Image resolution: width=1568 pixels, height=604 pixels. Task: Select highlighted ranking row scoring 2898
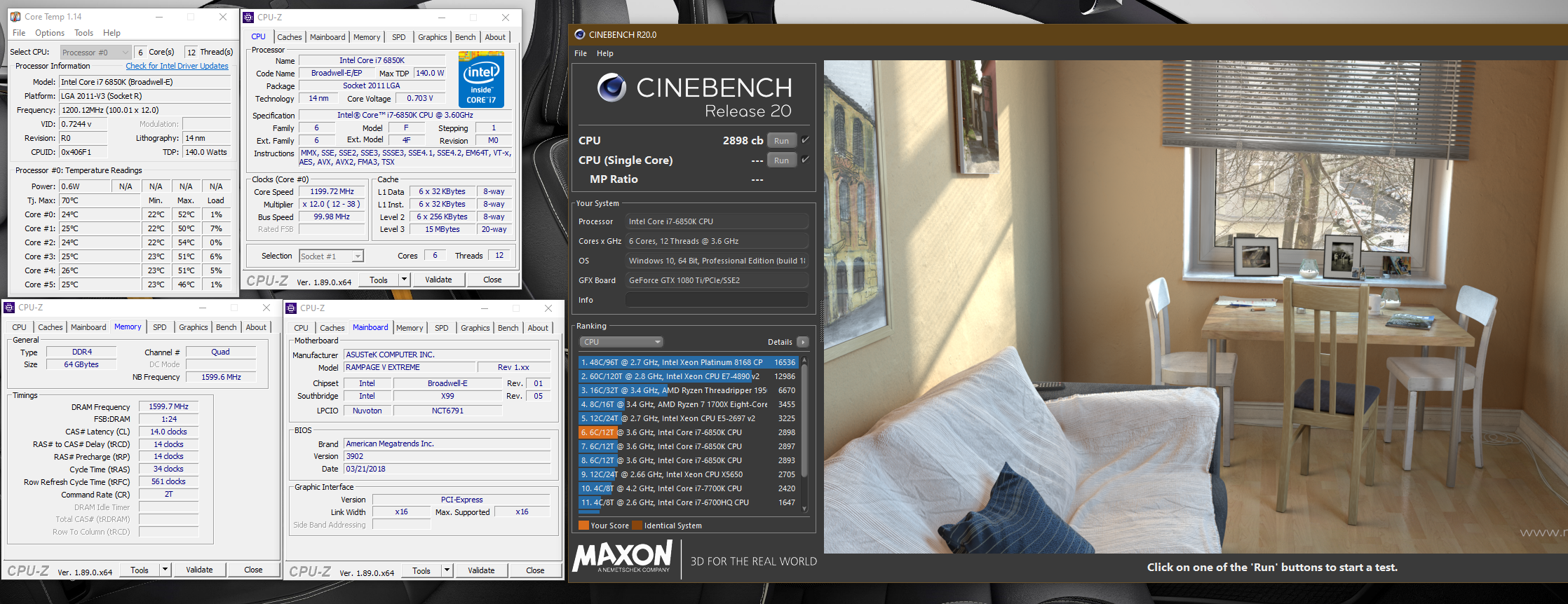coord(689,432)
